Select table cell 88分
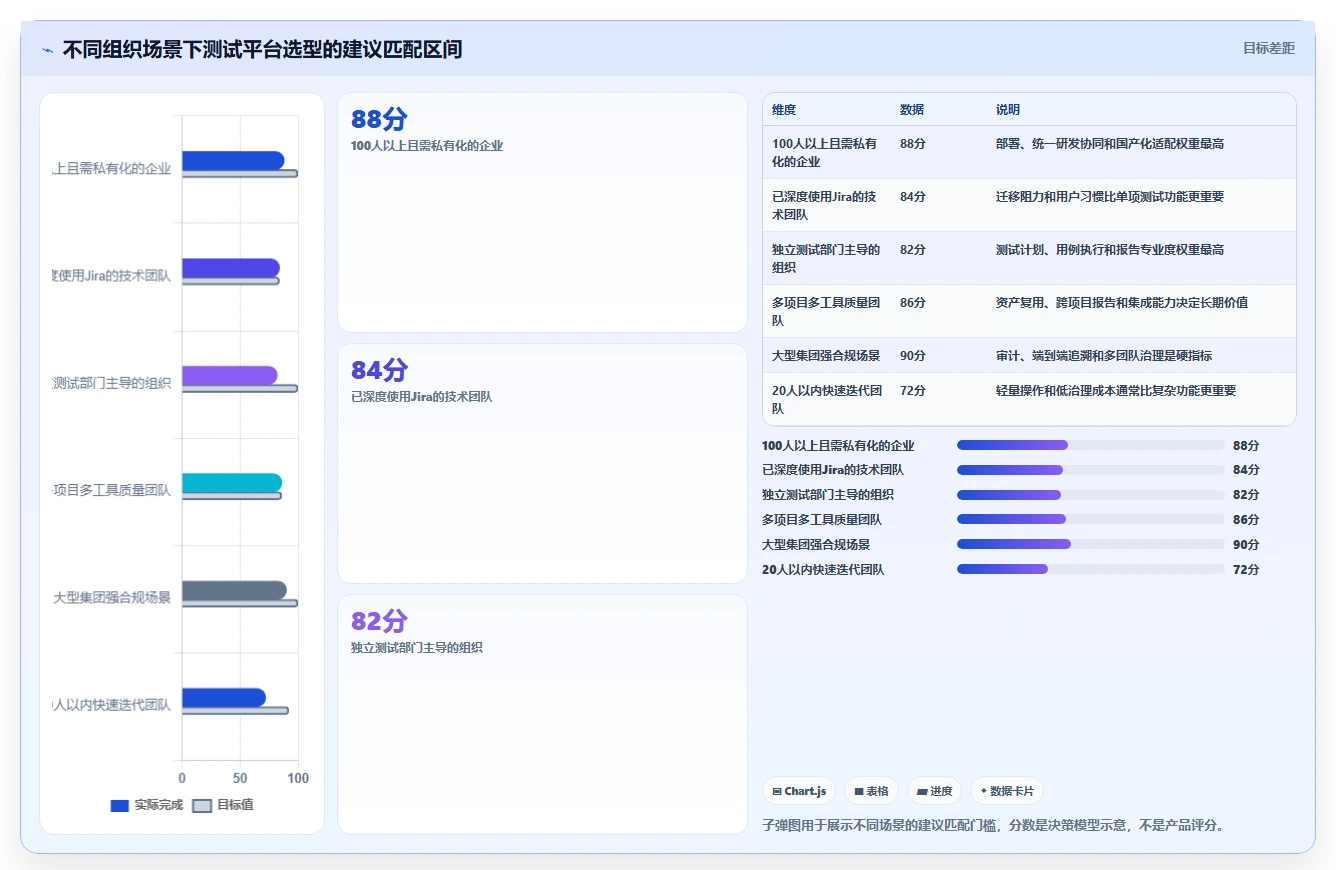This screenshot has height=870, width=1336. [x=913, y=144]
